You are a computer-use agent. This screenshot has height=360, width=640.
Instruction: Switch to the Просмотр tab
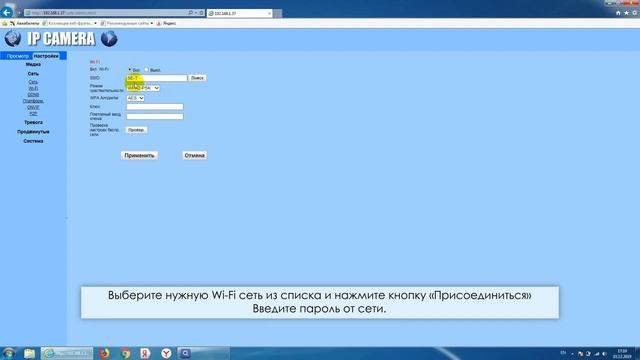[x=17, y=56]
